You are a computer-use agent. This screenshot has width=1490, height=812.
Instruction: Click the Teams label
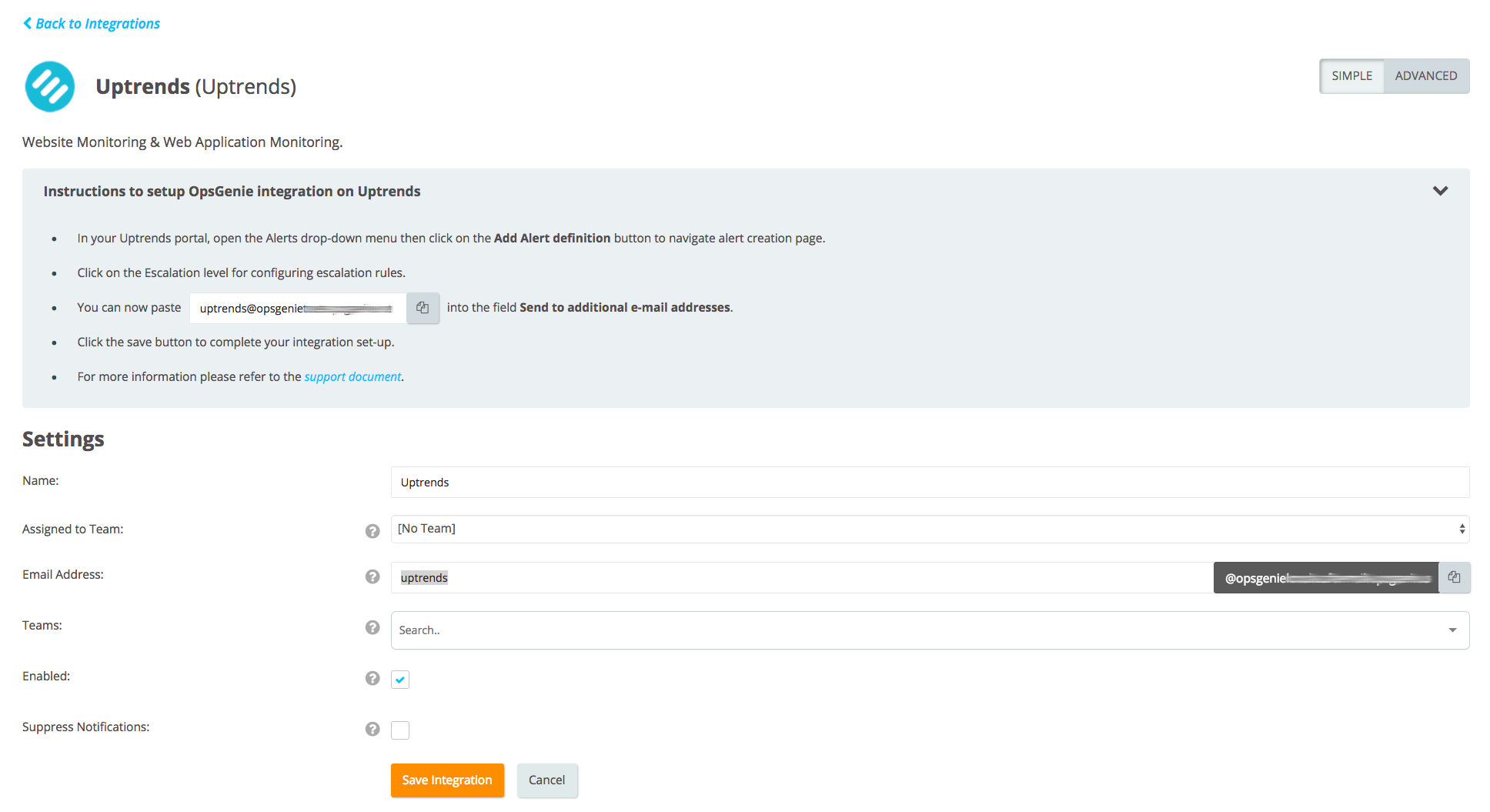pyautogui.click(x=42, y=626)
